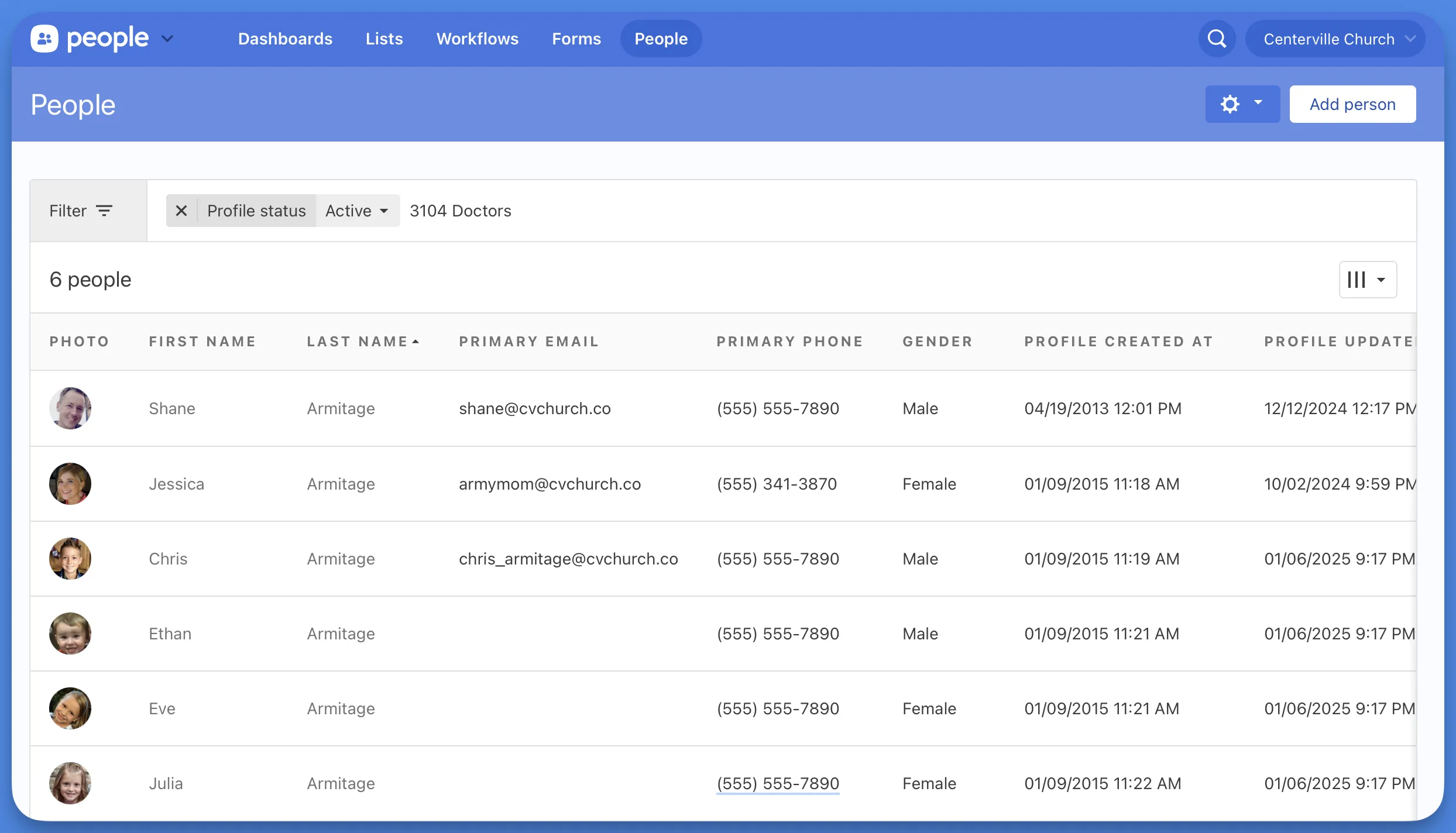Remove the Profile status filter with the X
The width and height of the screenshot is (1456, 833).
tap(181, 211)
